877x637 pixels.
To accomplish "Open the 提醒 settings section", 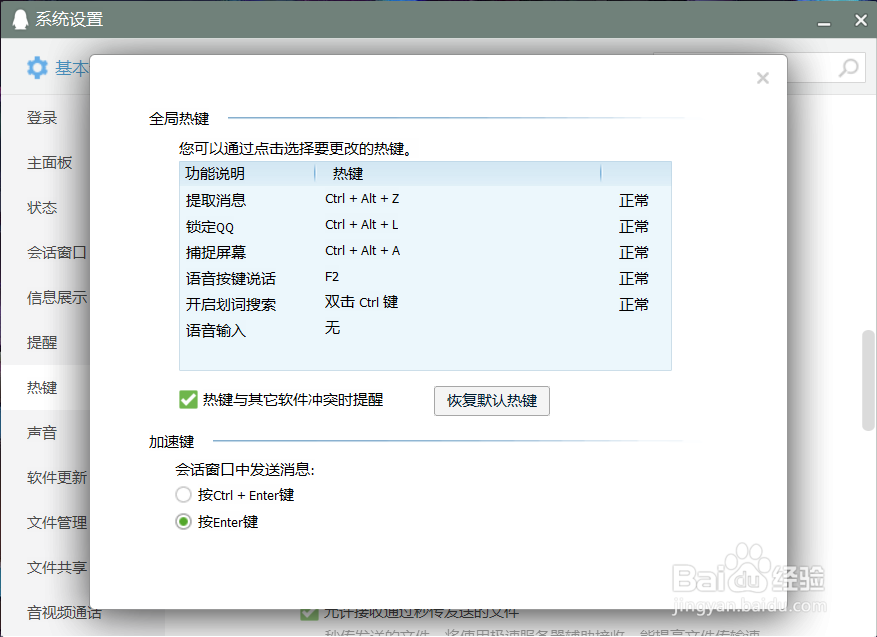I will 42,342.
